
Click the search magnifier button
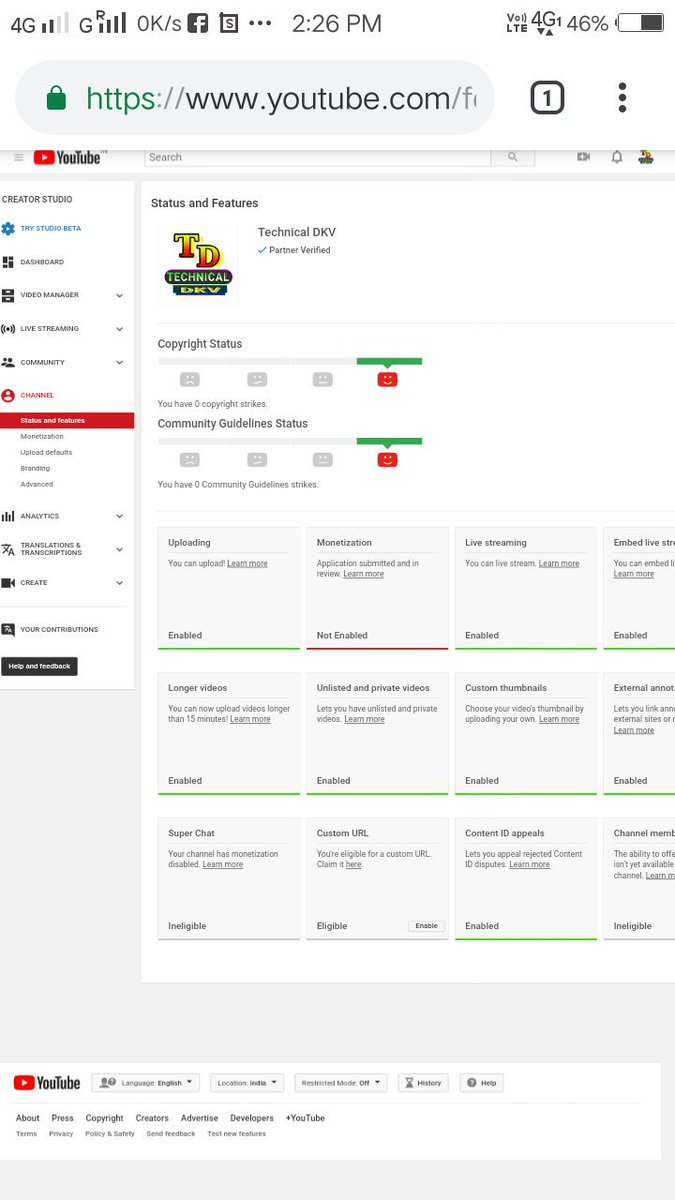(513, 157)
